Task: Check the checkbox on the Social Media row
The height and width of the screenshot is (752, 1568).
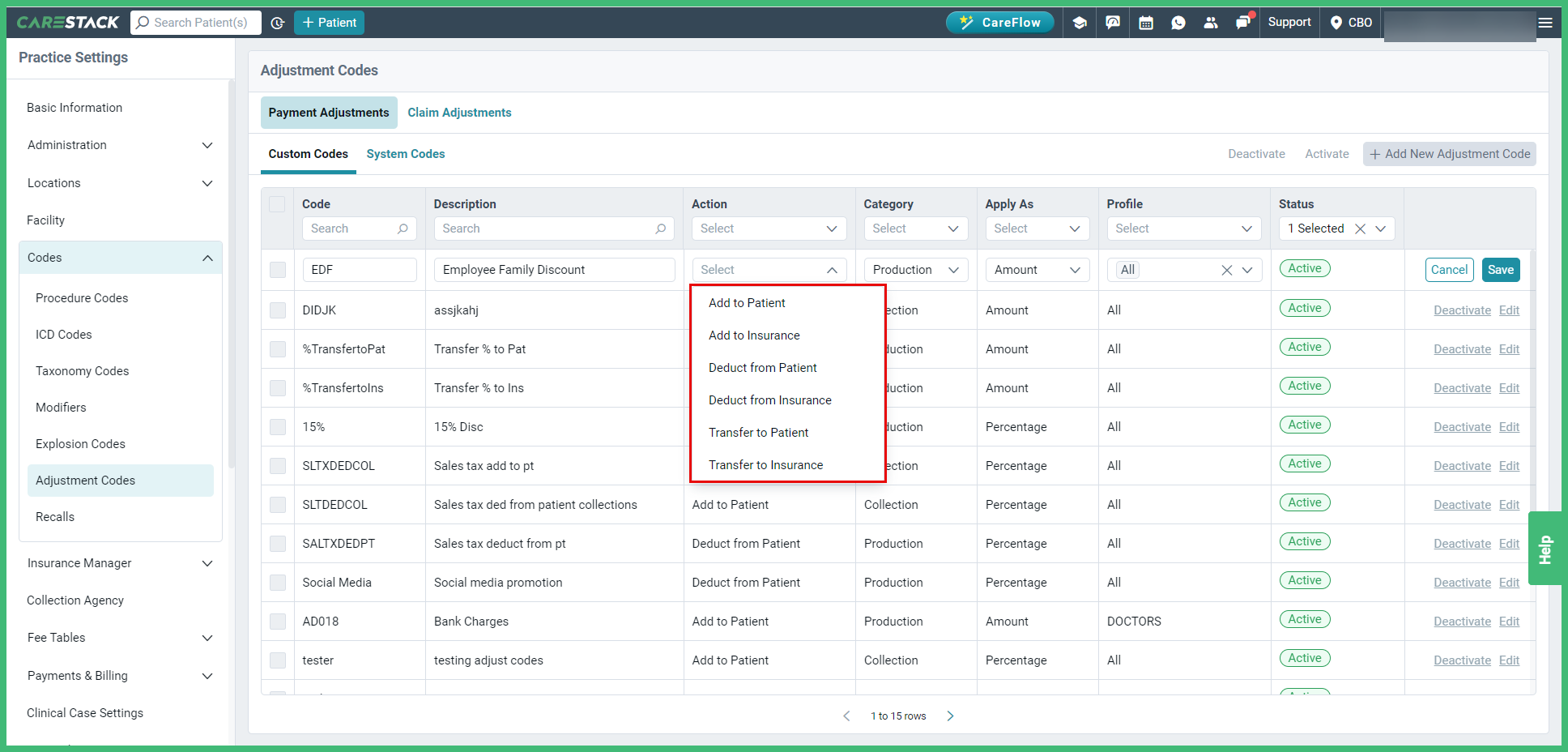Action: click(277, 582)
